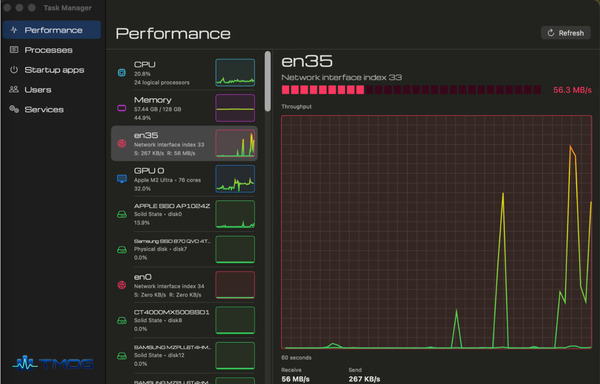Screen dimensions: 600x384
Task: Click the disk8 drive icon
Action: [122, 321]
